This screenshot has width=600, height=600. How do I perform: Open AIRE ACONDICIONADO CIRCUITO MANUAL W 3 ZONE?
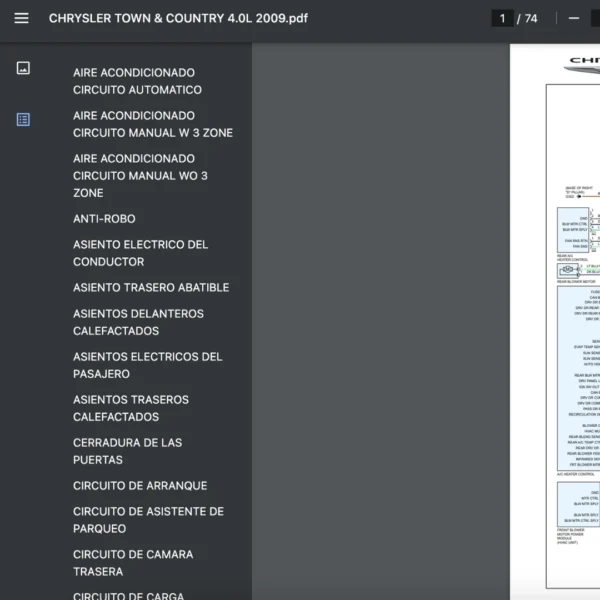[x=153, y=124]
